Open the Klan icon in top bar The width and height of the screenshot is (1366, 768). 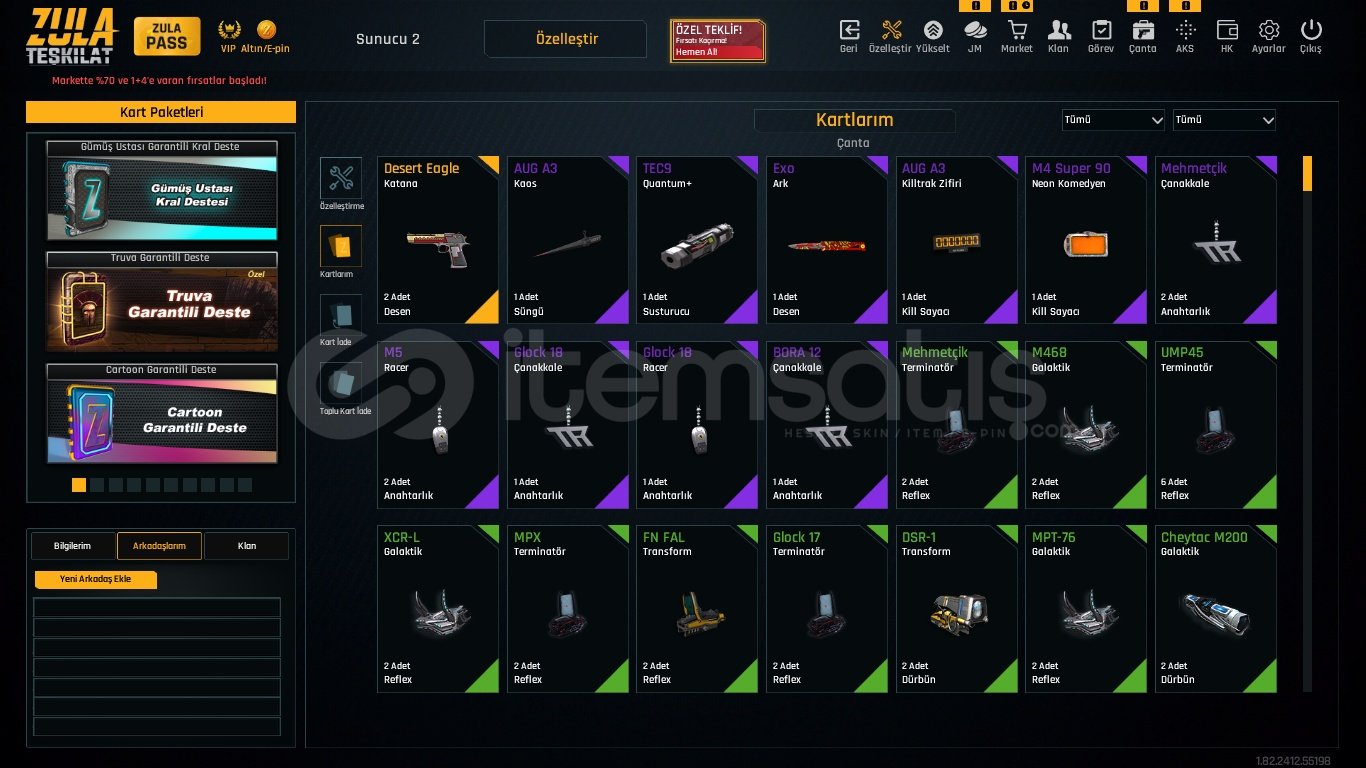1059,30
